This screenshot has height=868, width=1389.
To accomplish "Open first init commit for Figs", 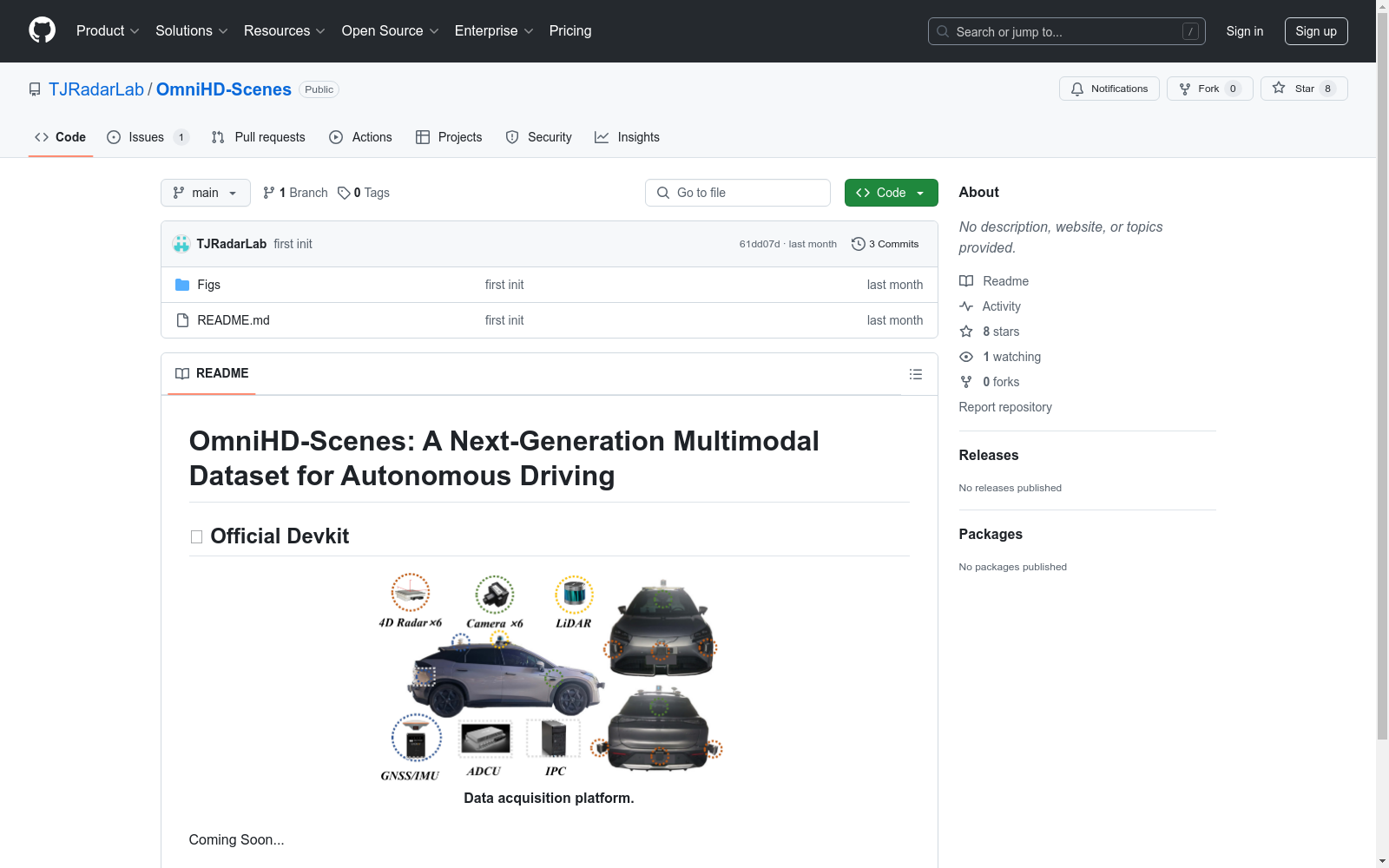I will [x=504, y=285].
